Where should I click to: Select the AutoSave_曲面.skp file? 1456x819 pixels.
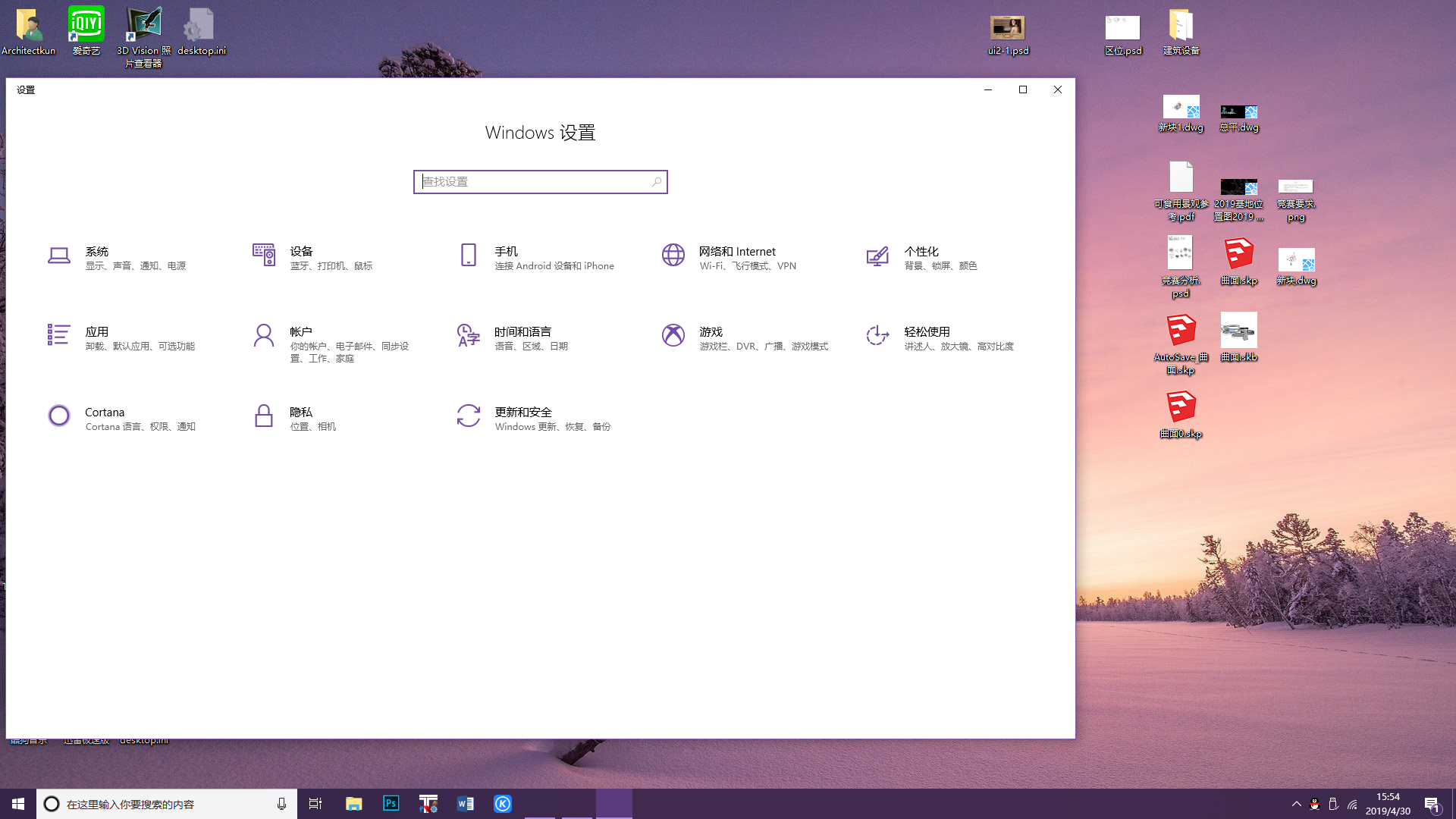1181,344
